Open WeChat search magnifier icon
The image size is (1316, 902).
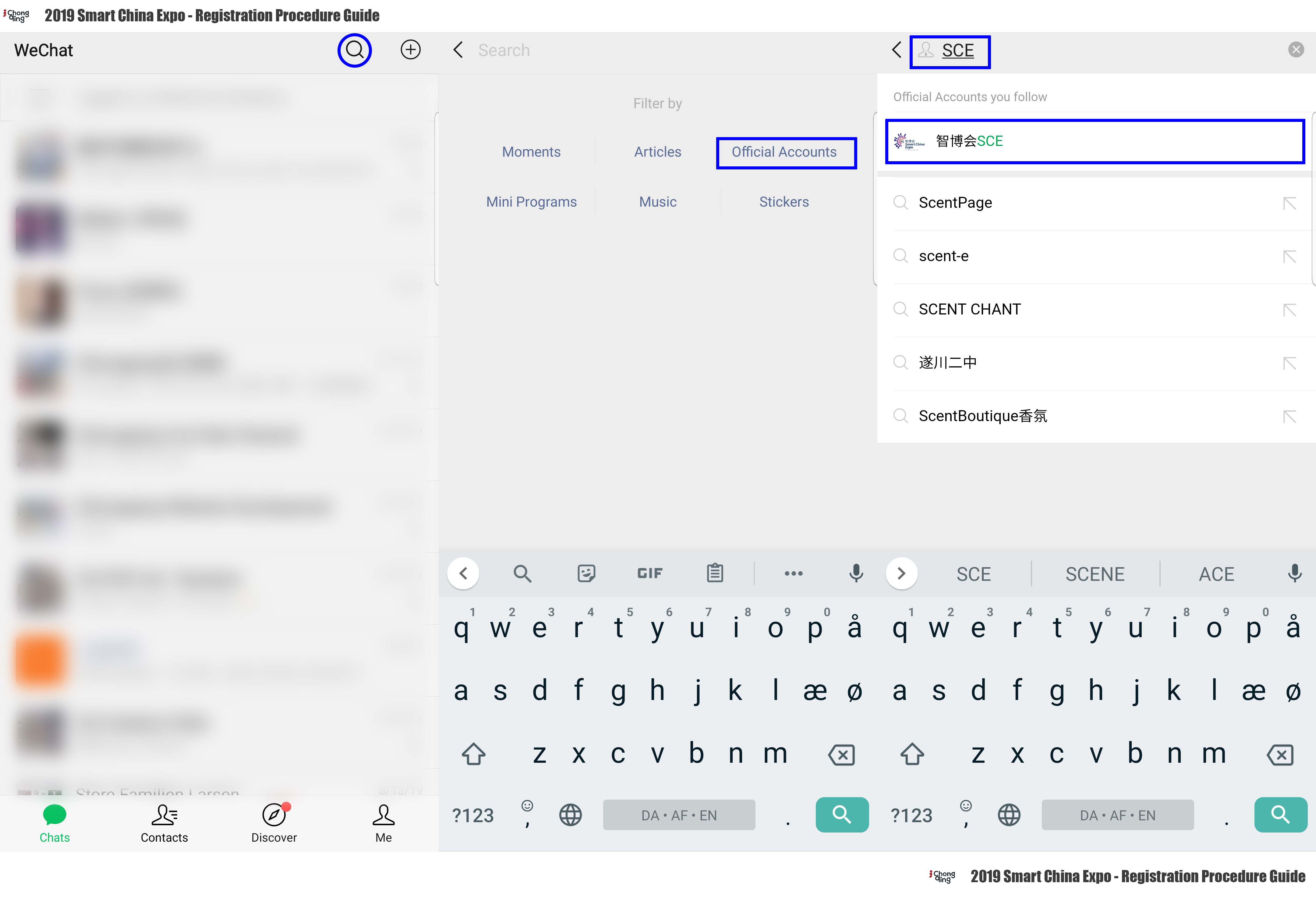coord(355,50)
